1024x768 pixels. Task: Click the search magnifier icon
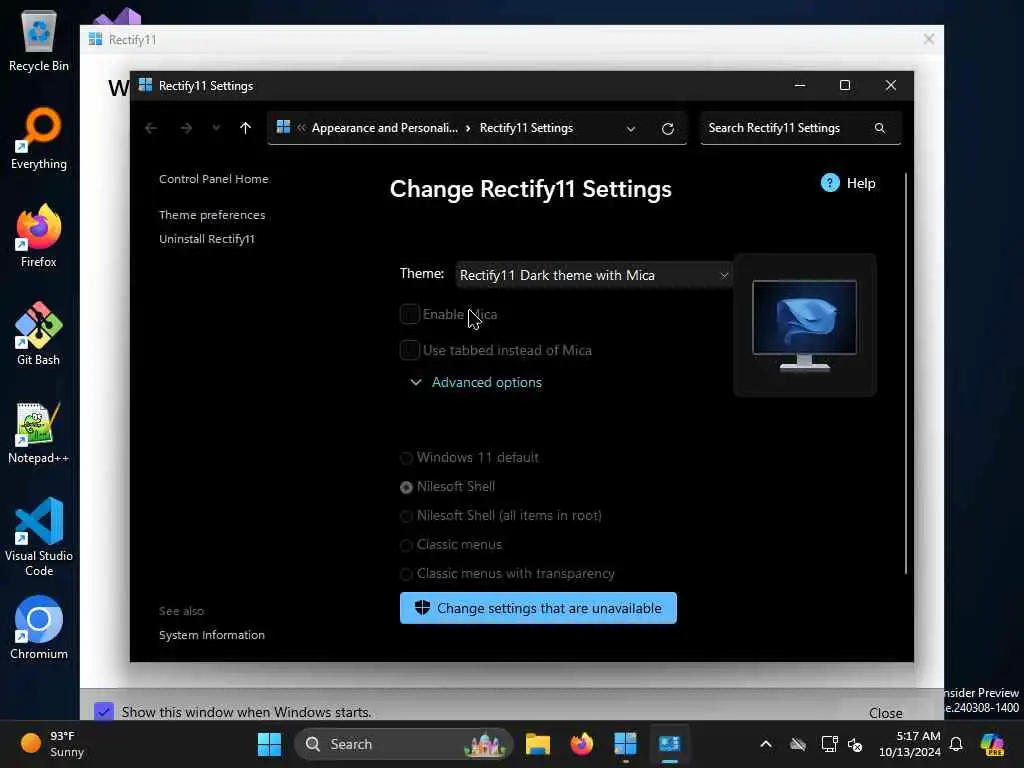click(880, 128)
